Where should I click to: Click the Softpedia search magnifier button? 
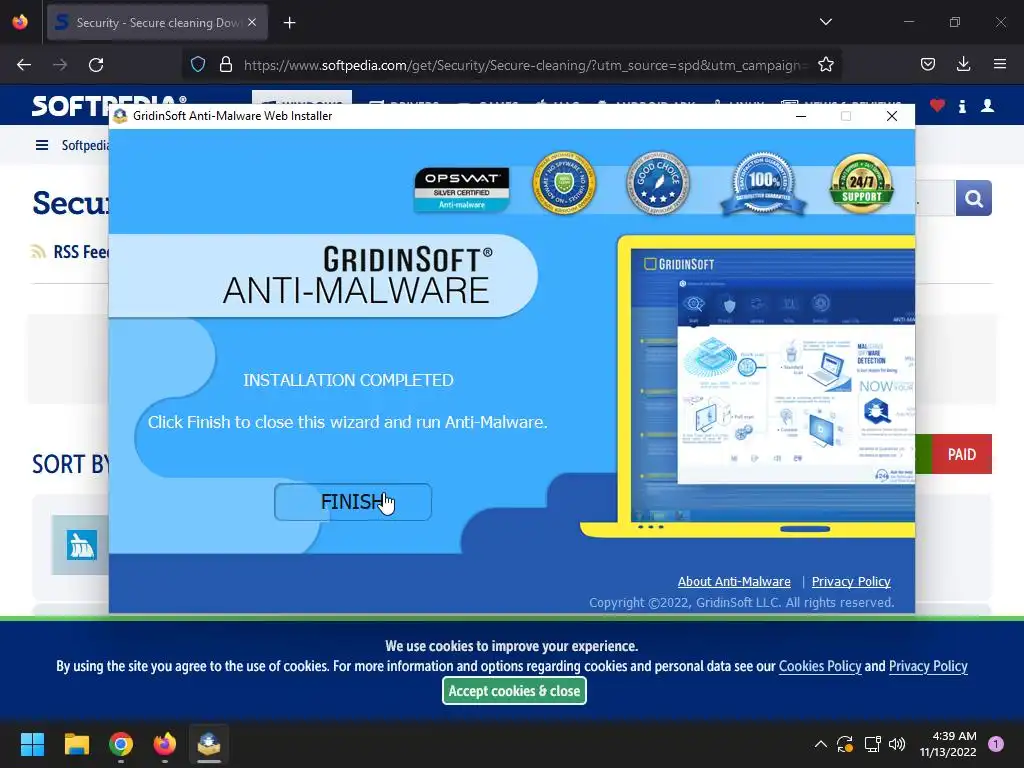tap(973, 198)
